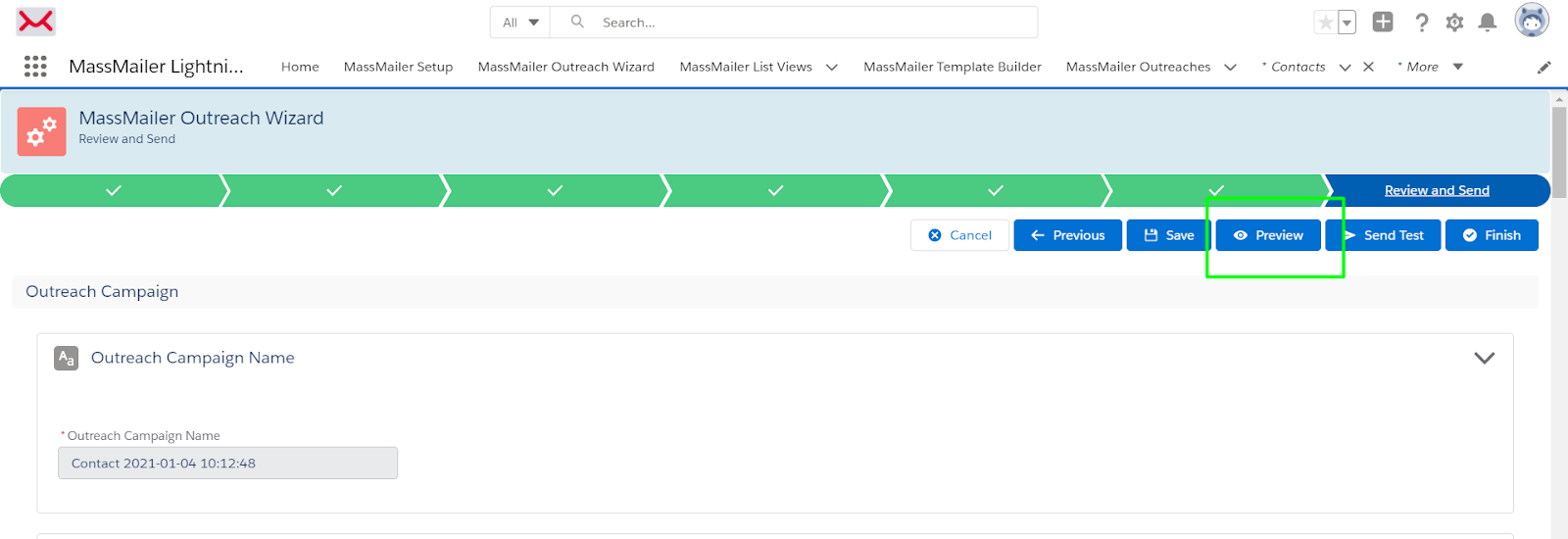Click the Cancel button

pos(959,235)
